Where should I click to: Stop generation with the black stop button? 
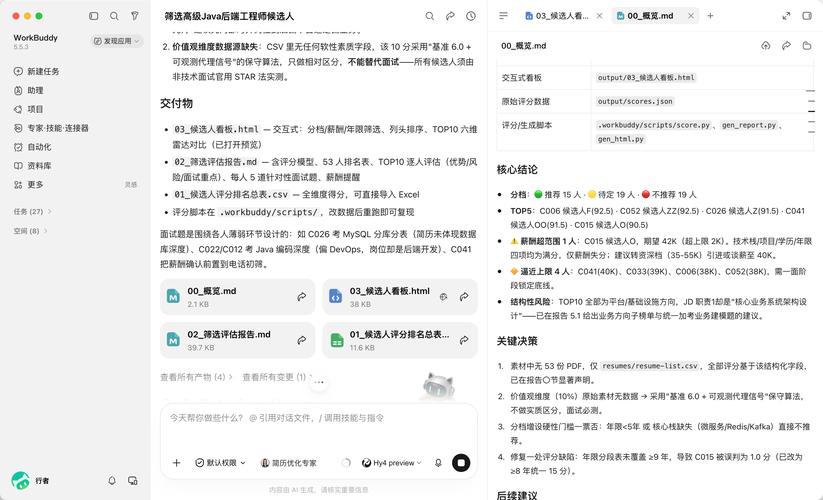[461, 463]
